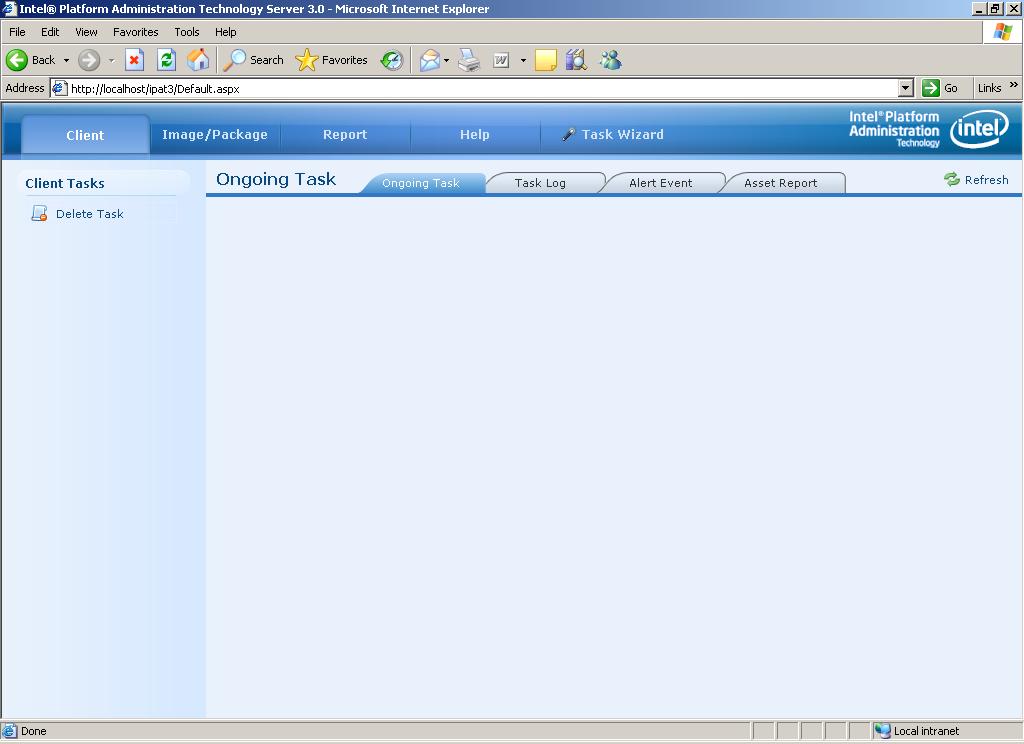
Task: Click the IE page icon beside Done status
Action: [x=9, y=731]
